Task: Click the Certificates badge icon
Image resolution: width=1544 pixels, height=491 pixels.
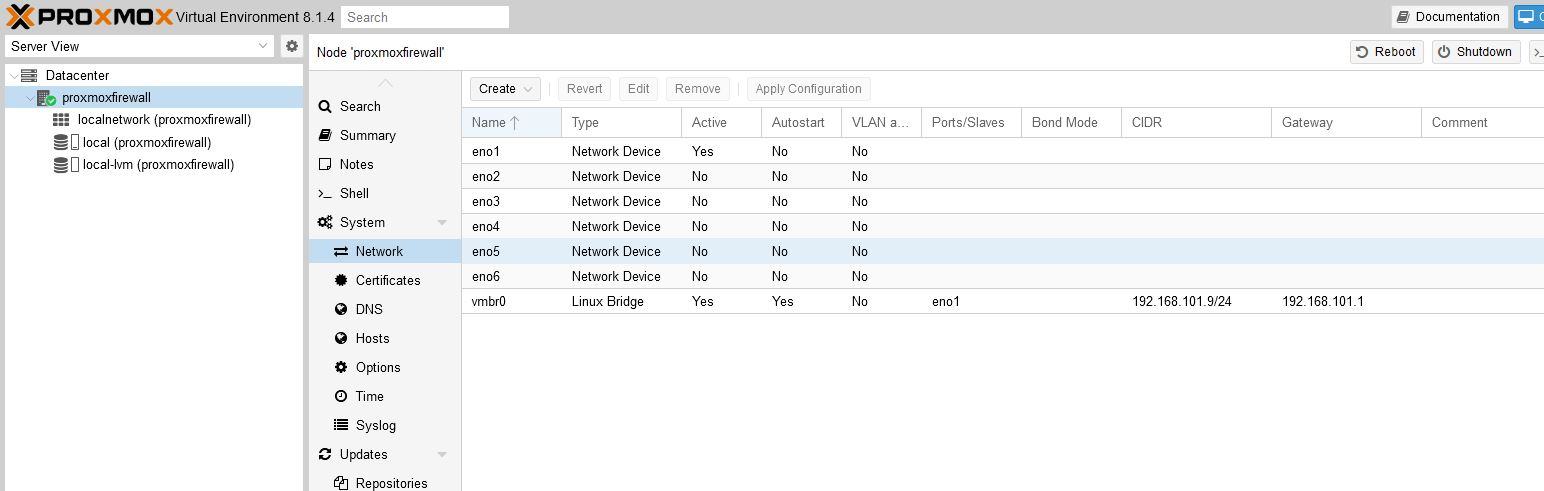Action: [341, 281]
